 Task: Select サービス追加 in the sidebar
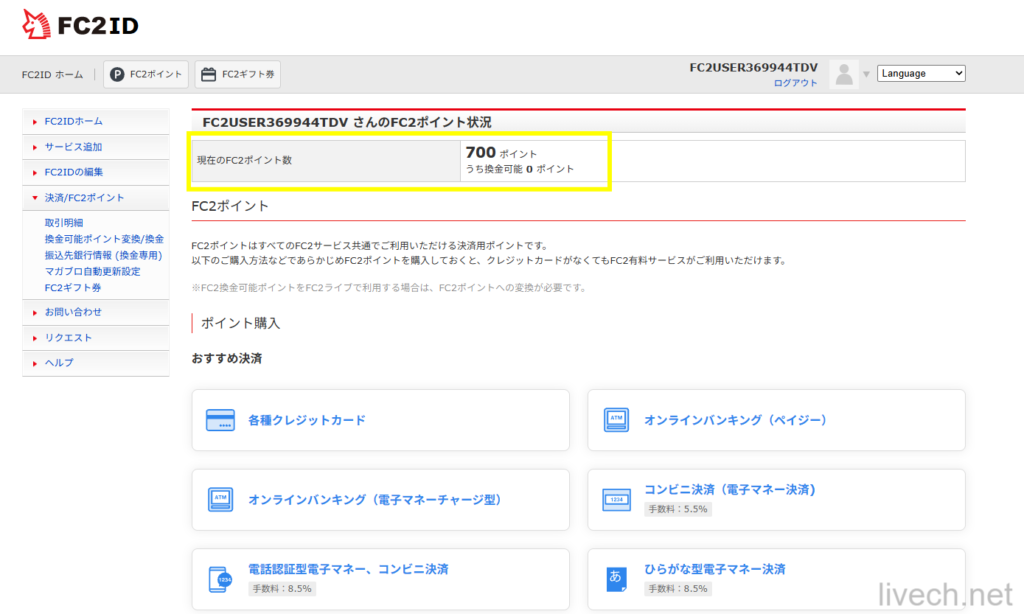73,147
